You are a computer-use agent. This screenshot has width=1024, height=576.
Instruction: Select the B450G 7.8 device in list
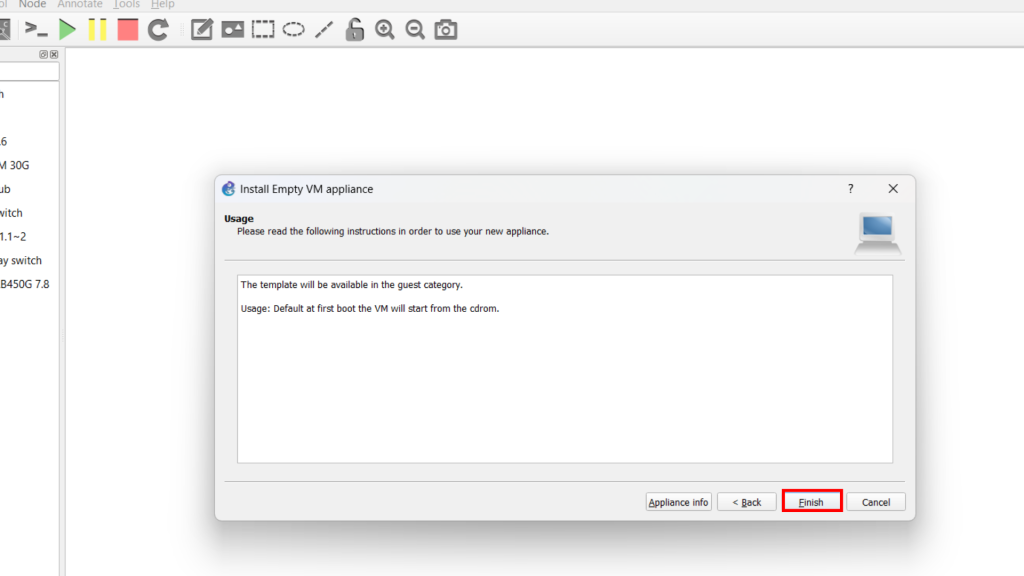(x=24, y=284)
